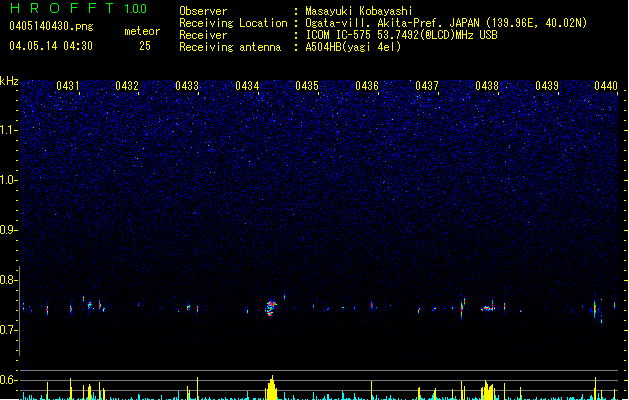The image size is (629, 400).
Task: Click the Receiving Location label
Action: coord(233,23)
